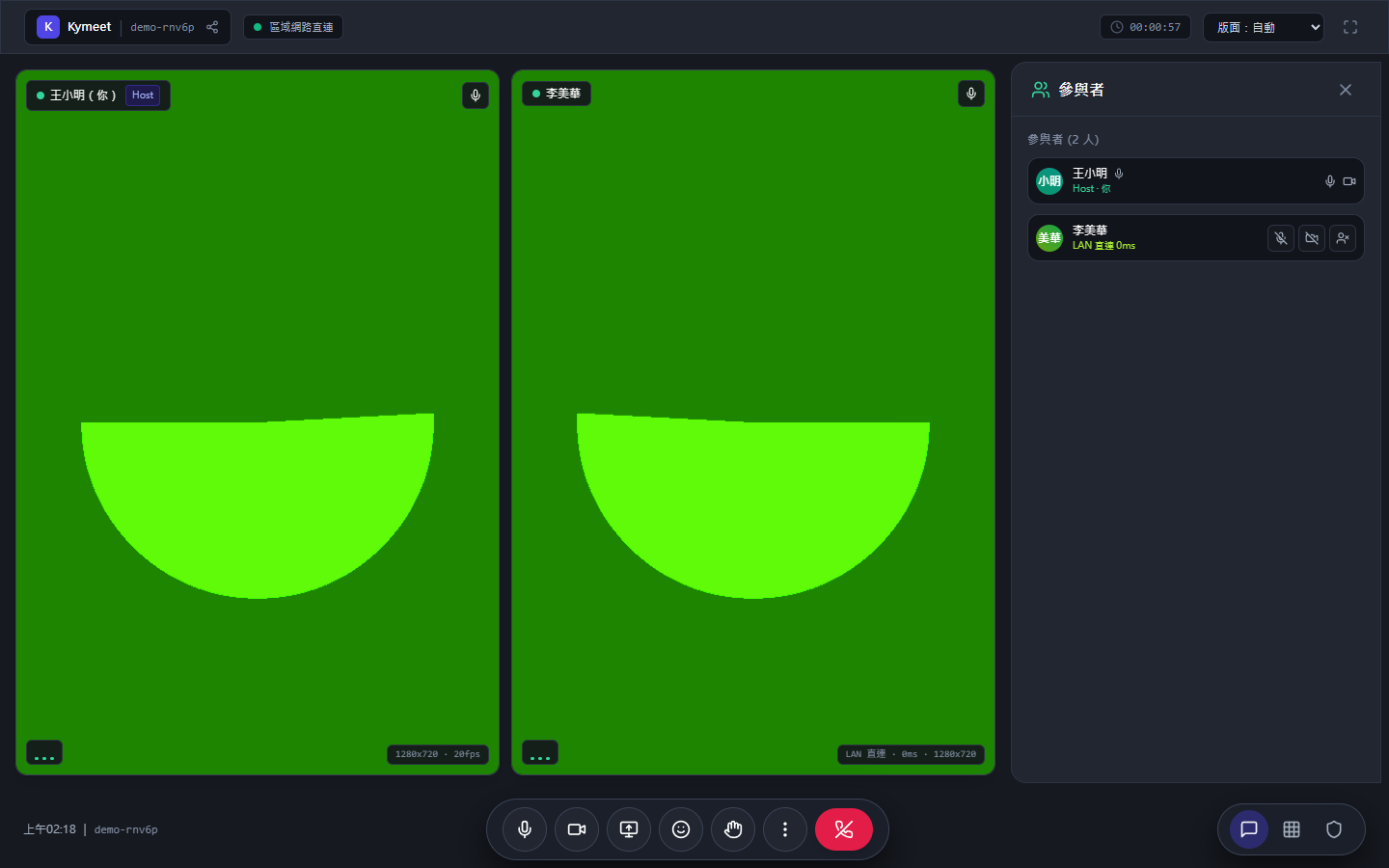Close the 參與者 panel
Viewport: 1389px width, 868px height.
point(1346,90)
